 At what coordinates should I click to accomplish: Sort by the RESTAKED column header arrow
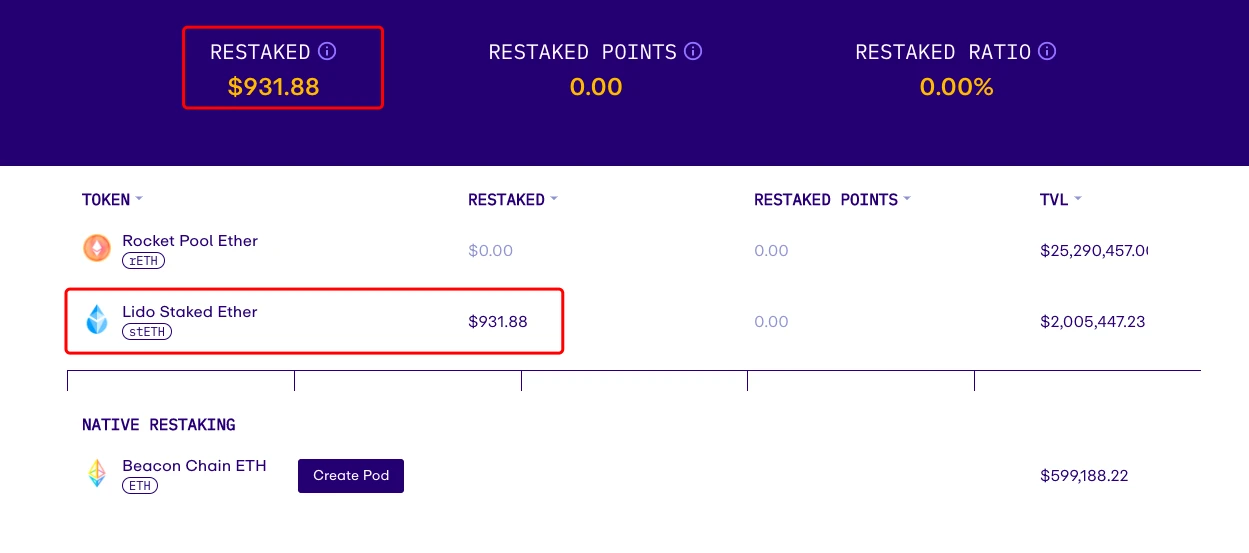pyautogui.click(x=553, y=199)
